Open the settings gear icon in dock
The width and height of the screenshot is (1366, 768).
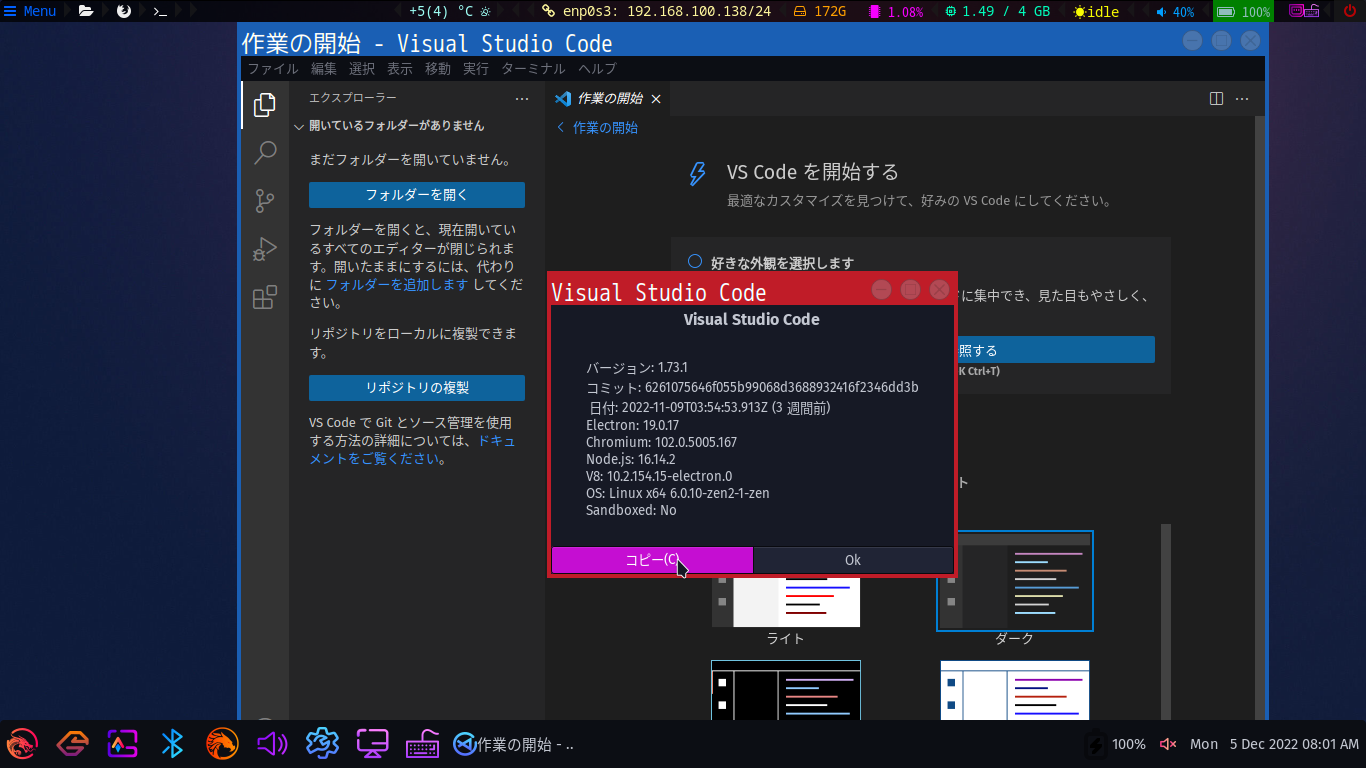coord(322,744)
